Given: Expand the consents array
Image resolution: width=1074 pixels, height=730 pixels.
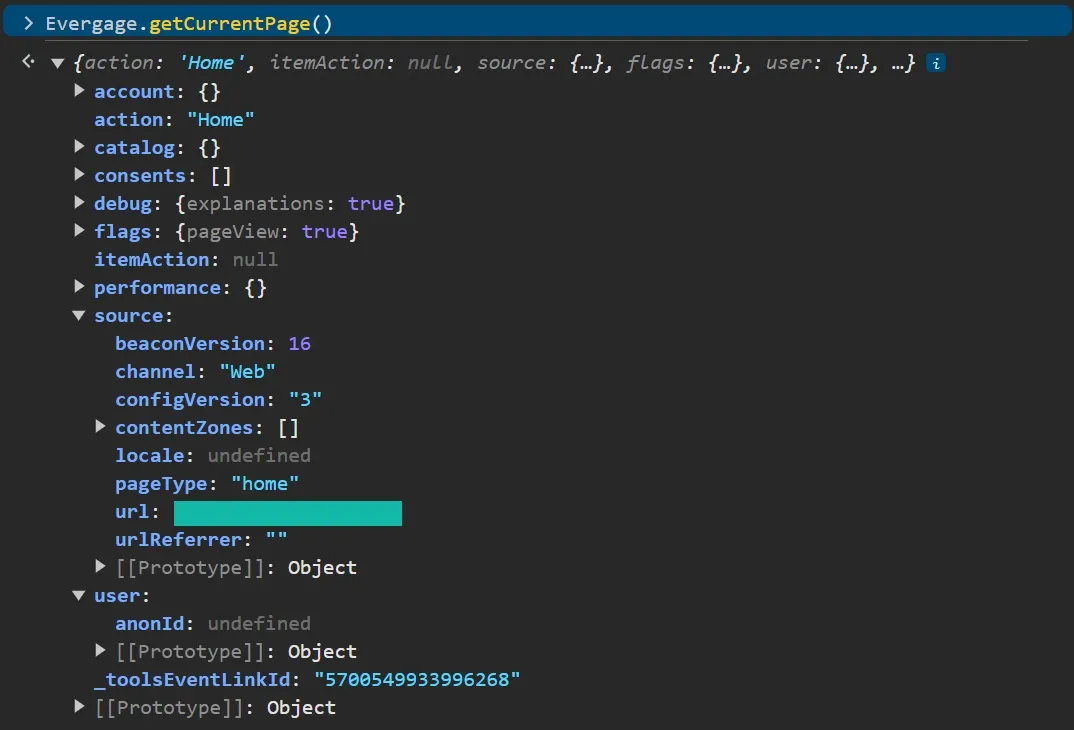Looking at the screenshot, I should click(80, 175).
